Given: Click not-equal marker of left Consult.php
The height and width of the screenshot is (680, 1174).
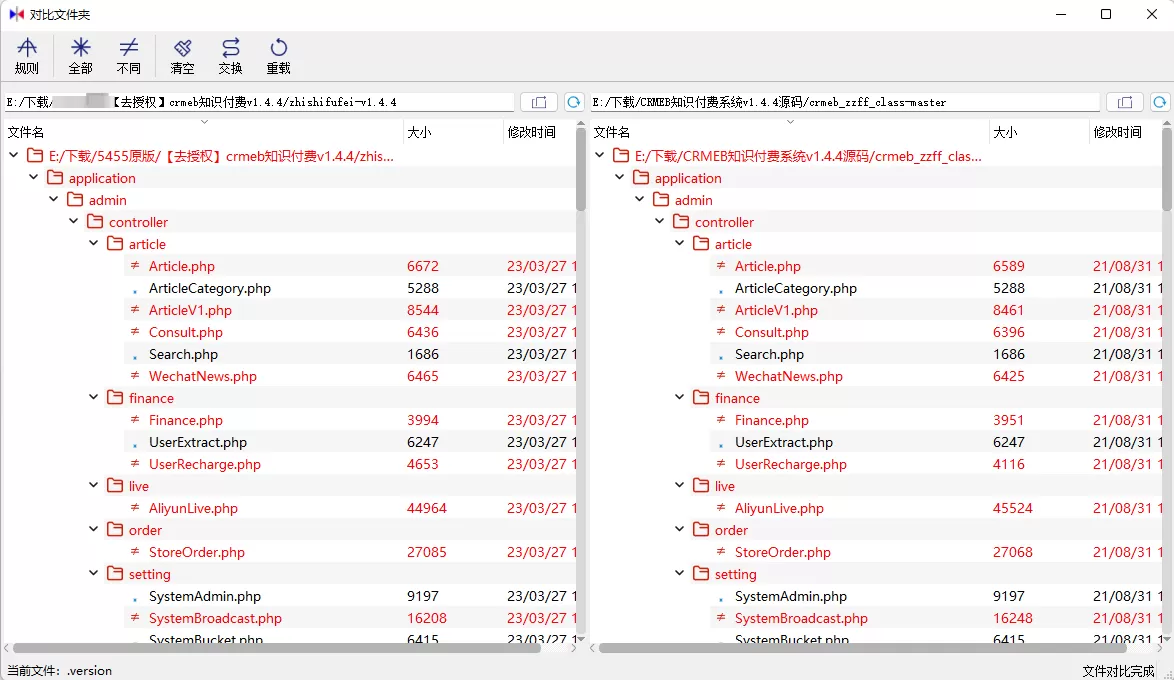Looking at the screenshot, I should pos(135,332).
